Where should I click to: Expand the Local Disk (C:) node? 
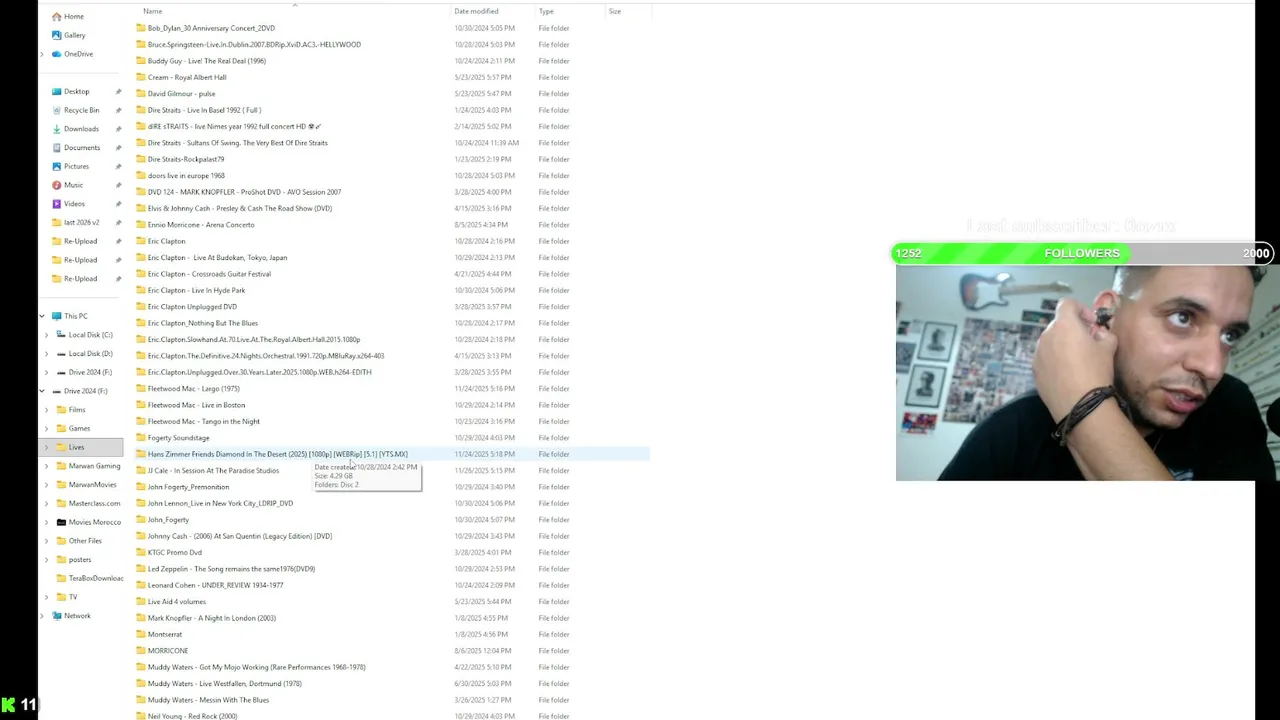pos(47,335)
